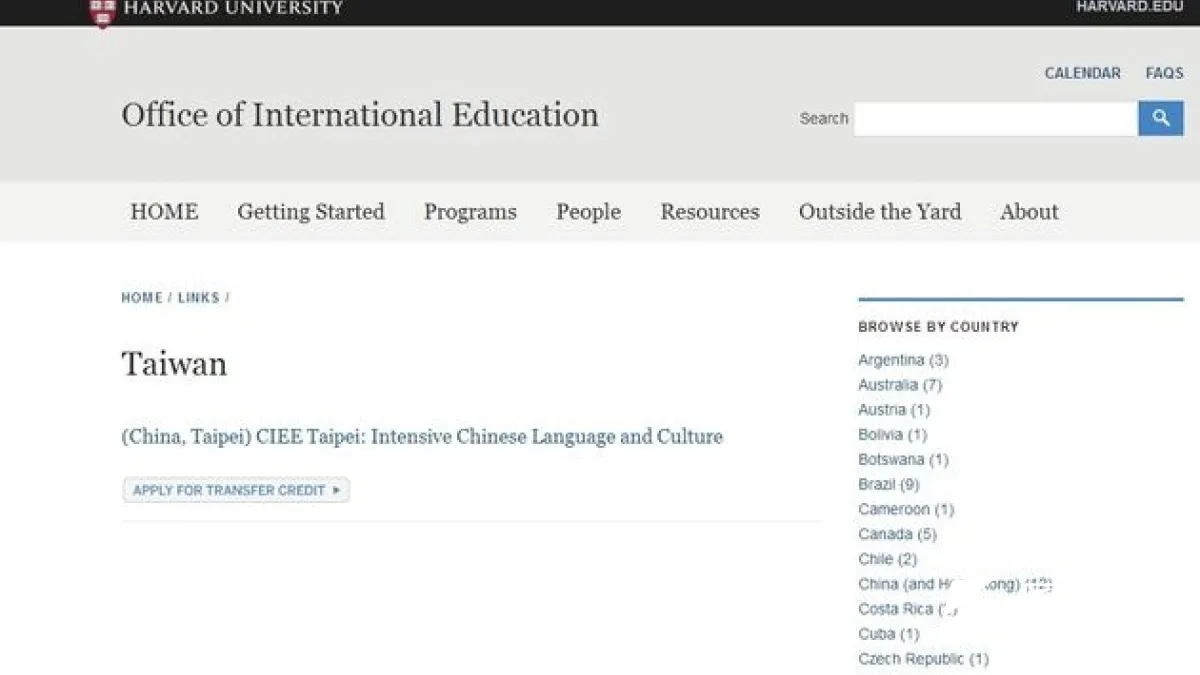Click the Harvard University header title
The height and width of the screenshot is (675, 1200).
(x=233, y=8)
